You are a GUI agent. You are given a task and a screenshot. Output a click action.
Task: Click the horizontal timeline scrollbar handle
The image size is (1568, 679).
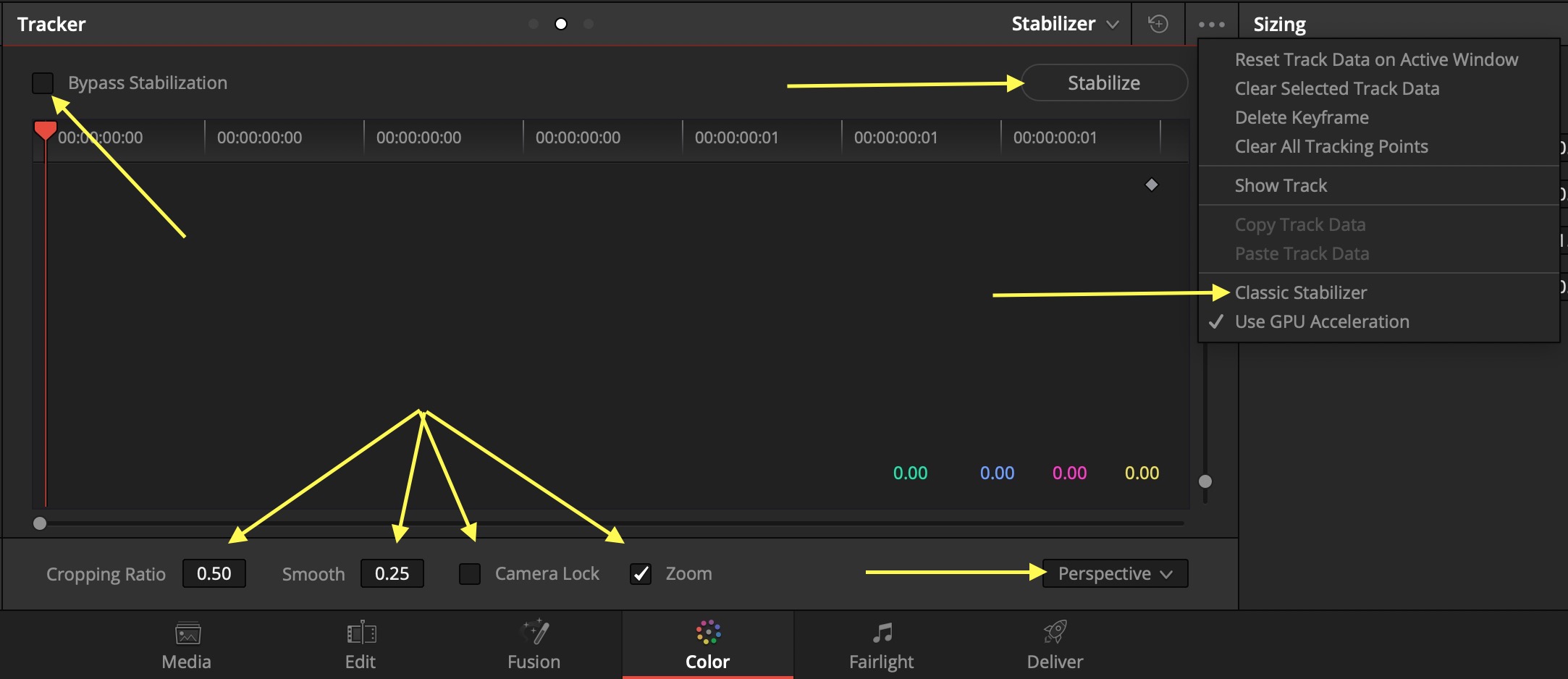(x=41, y=523)
